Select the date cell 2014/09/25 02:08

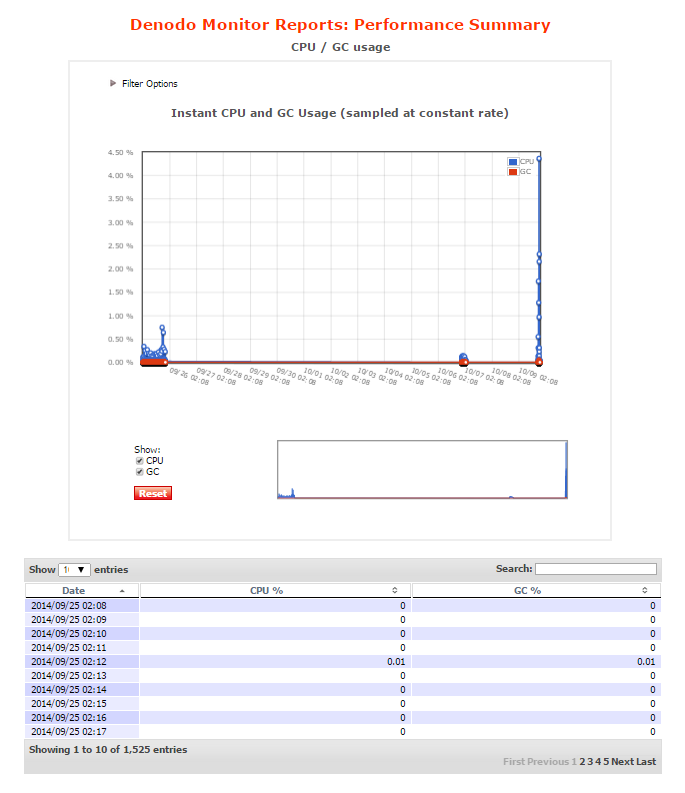(82, 605)
